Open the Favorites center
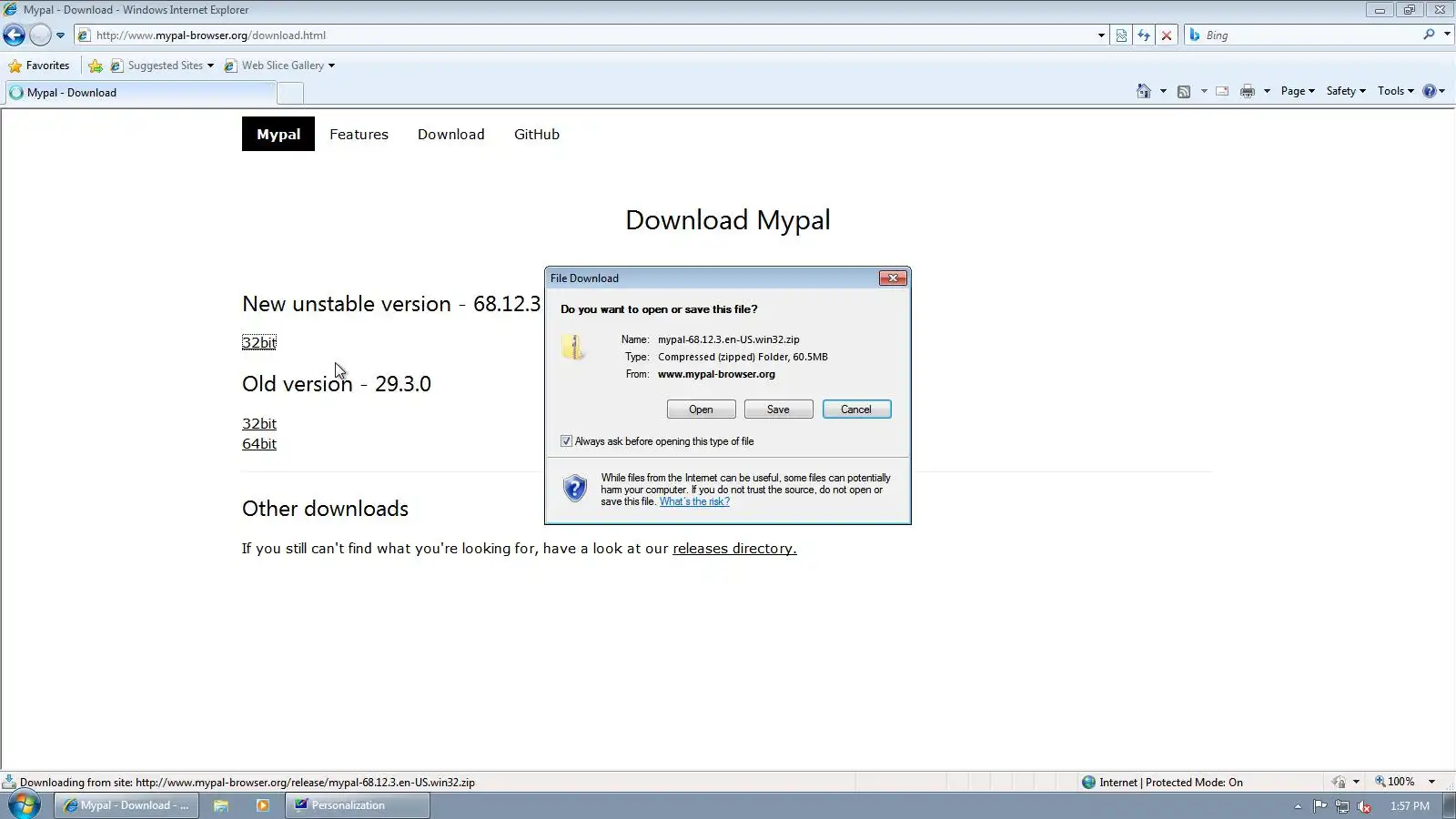The height and width of the screenshot is (819, 1456). click(39, 66)
